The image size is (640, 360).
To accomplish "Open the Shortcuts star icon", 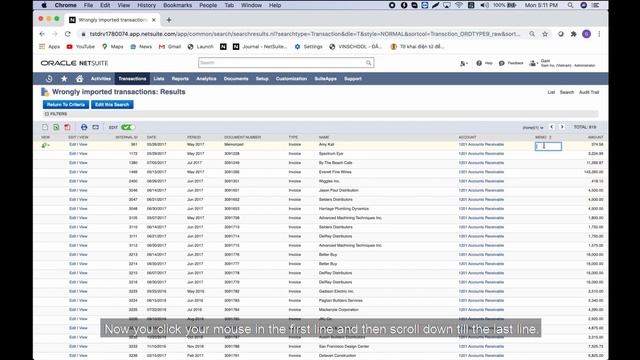I will [64, 79].
